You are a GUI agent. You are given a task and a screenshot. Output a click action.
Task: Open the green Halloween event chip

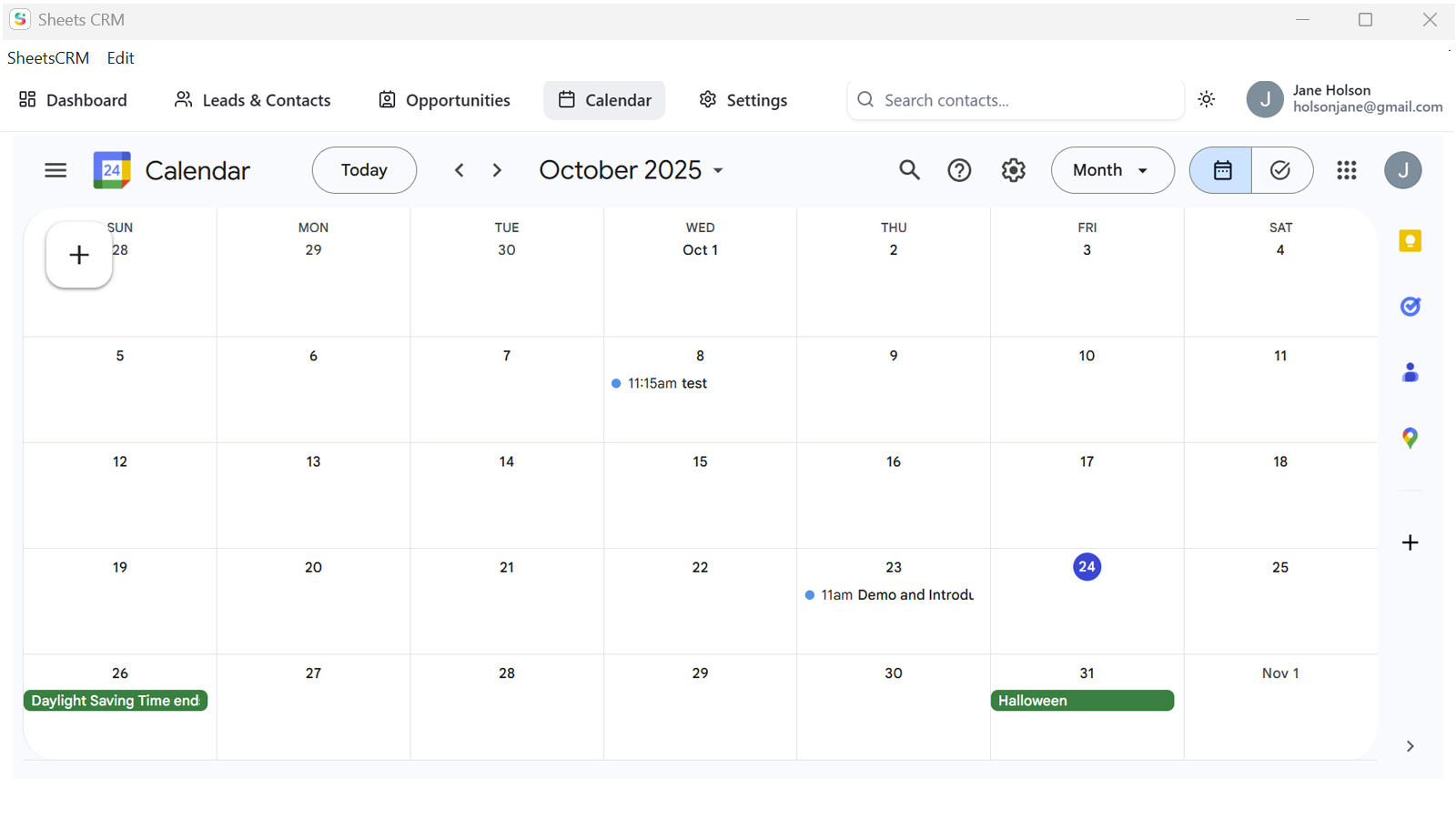[1082, 701]
